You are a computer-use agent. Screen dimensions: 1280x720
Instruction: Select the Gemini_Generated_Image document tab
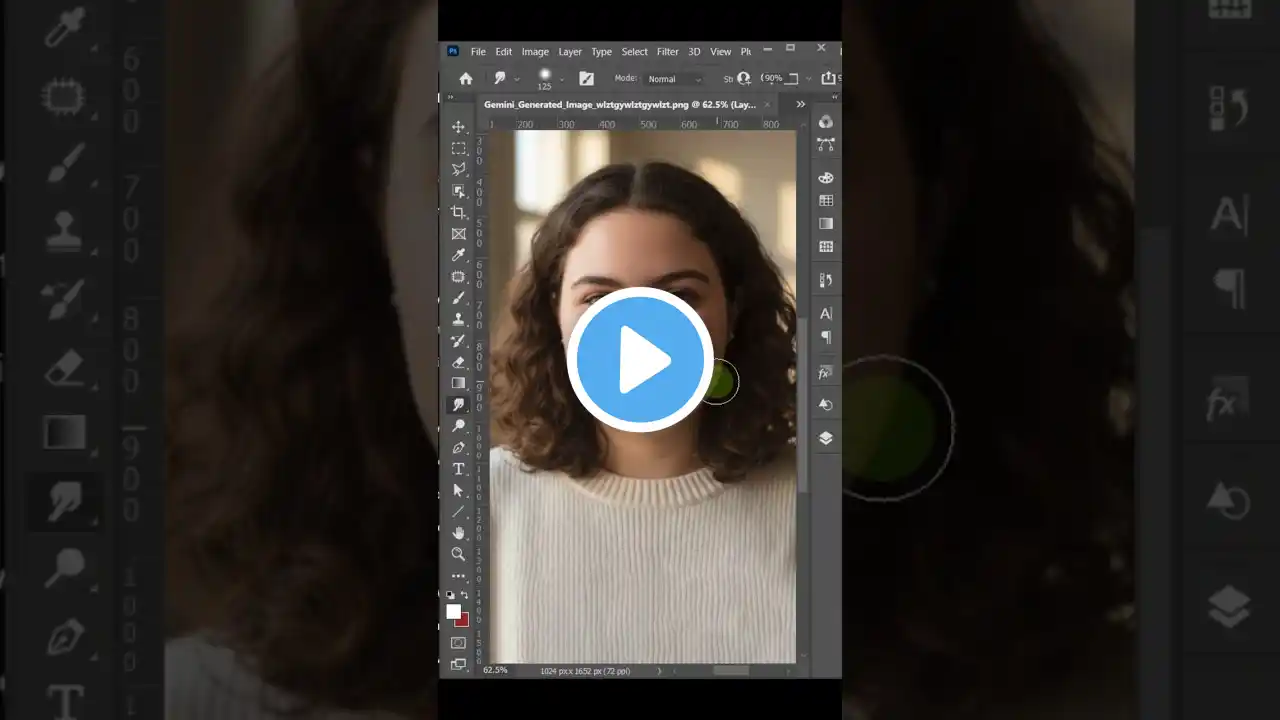(620, 104)
